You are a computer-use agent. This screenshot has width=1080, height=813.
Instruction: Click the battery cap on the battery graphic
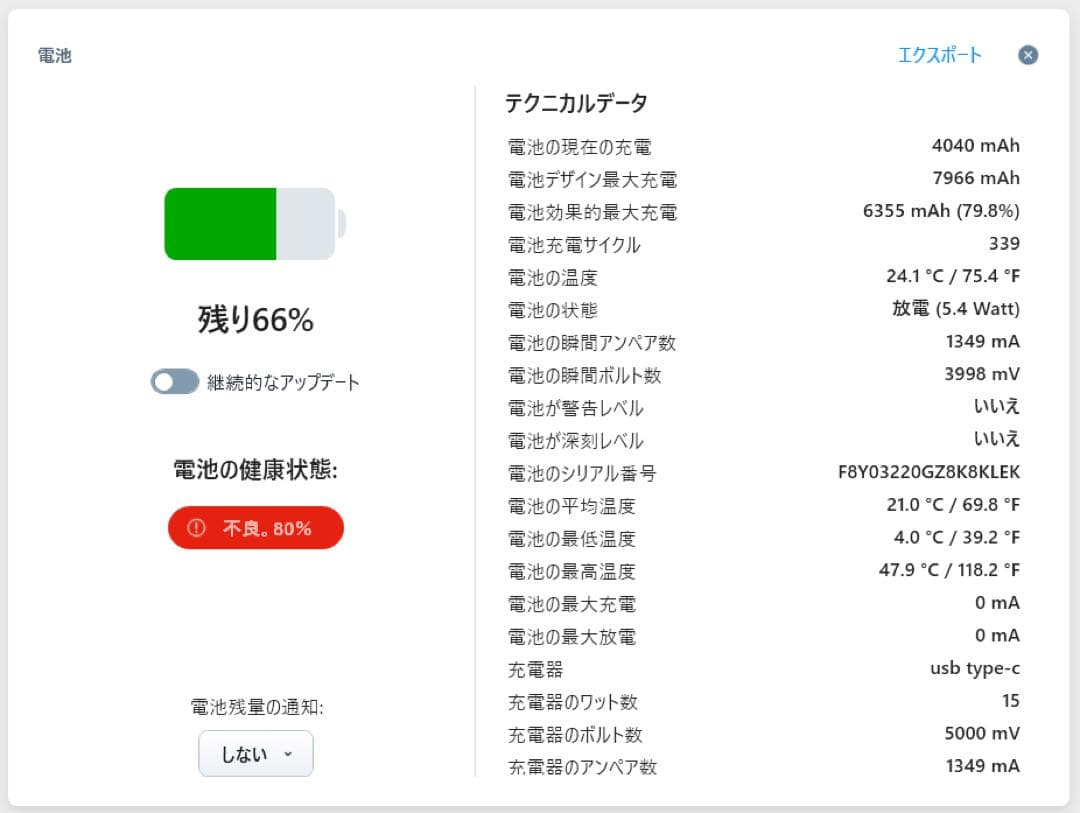(x=344, y=224)
